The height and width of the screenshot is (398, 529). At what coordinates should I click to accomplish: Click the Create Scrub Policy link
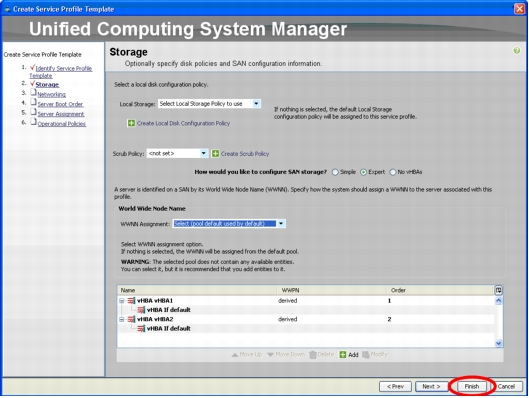coord(245,154)
